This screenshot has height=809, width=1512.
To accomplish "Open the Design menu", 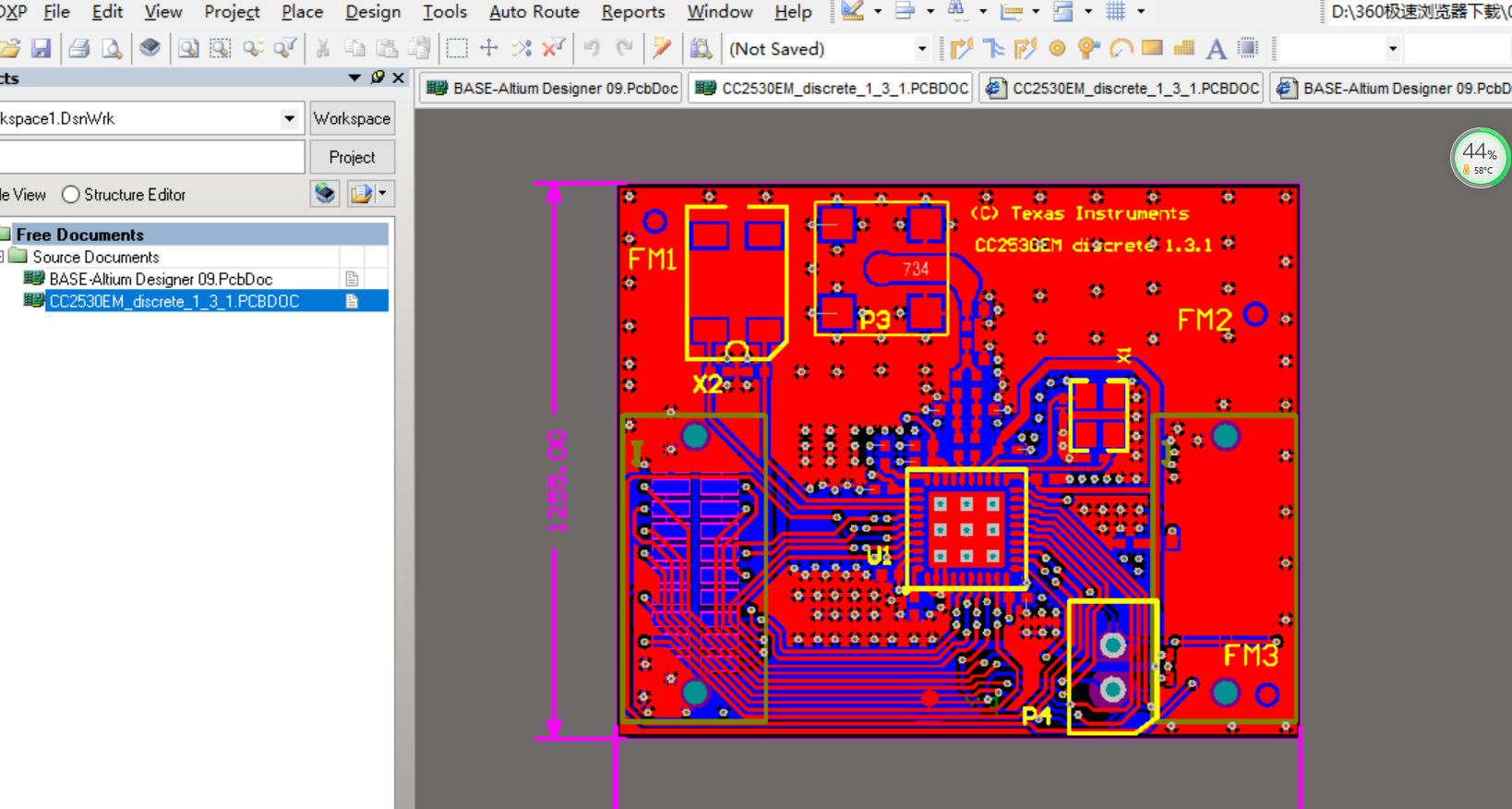I will coord(373,12).
